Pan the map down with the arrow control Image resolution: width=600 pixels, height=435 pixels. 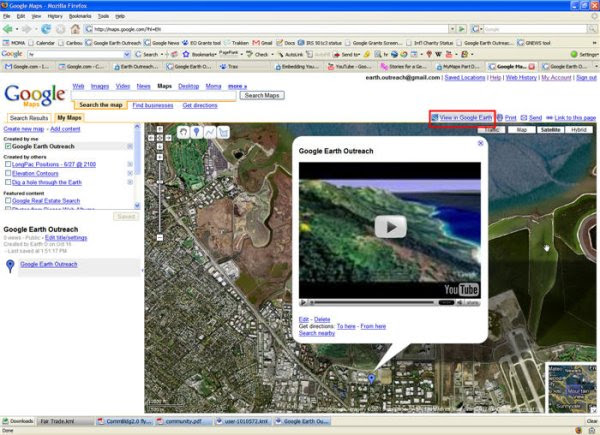coord(160,147)
